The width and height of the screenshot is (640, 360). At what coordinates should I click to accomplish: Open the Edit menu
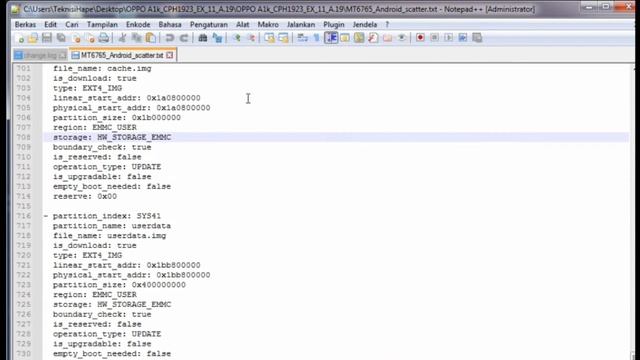pyautogui.click(x=50, y=24)
